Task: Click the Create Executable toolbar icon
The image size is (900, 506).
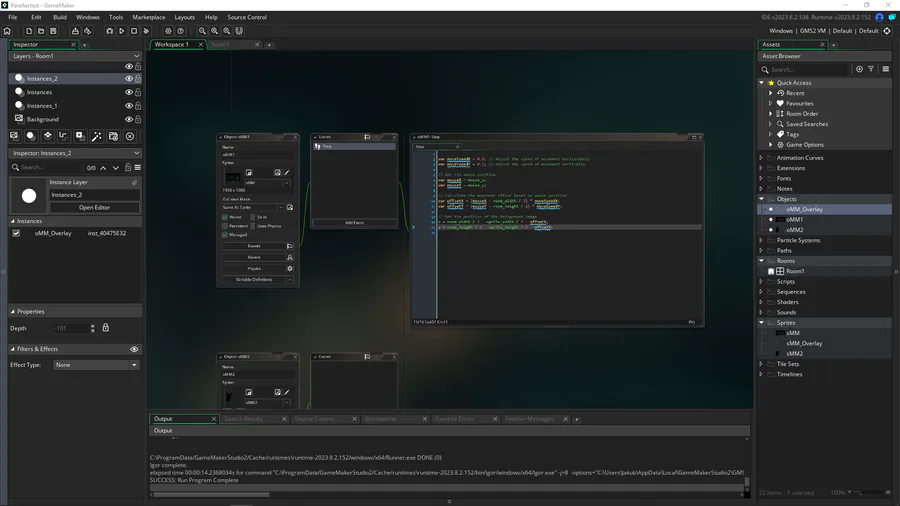Action: [x=75, y=31]
